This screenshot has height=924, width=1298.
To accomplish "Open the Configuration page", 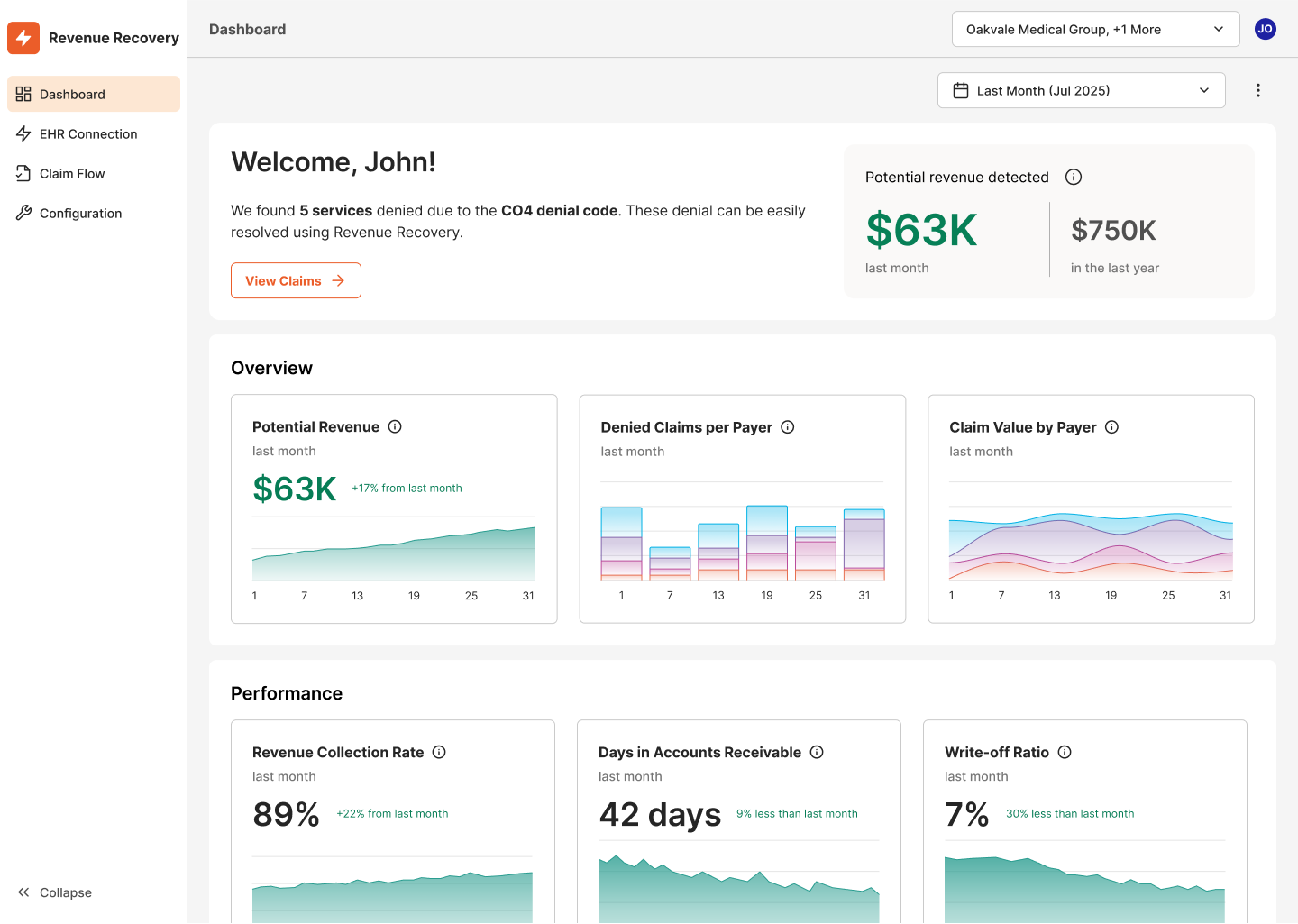I will point(80,213).
